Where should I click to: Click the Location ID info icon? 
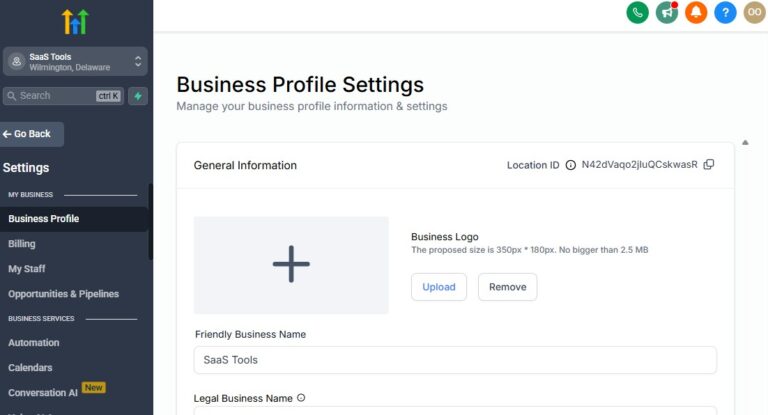[571, 165]
